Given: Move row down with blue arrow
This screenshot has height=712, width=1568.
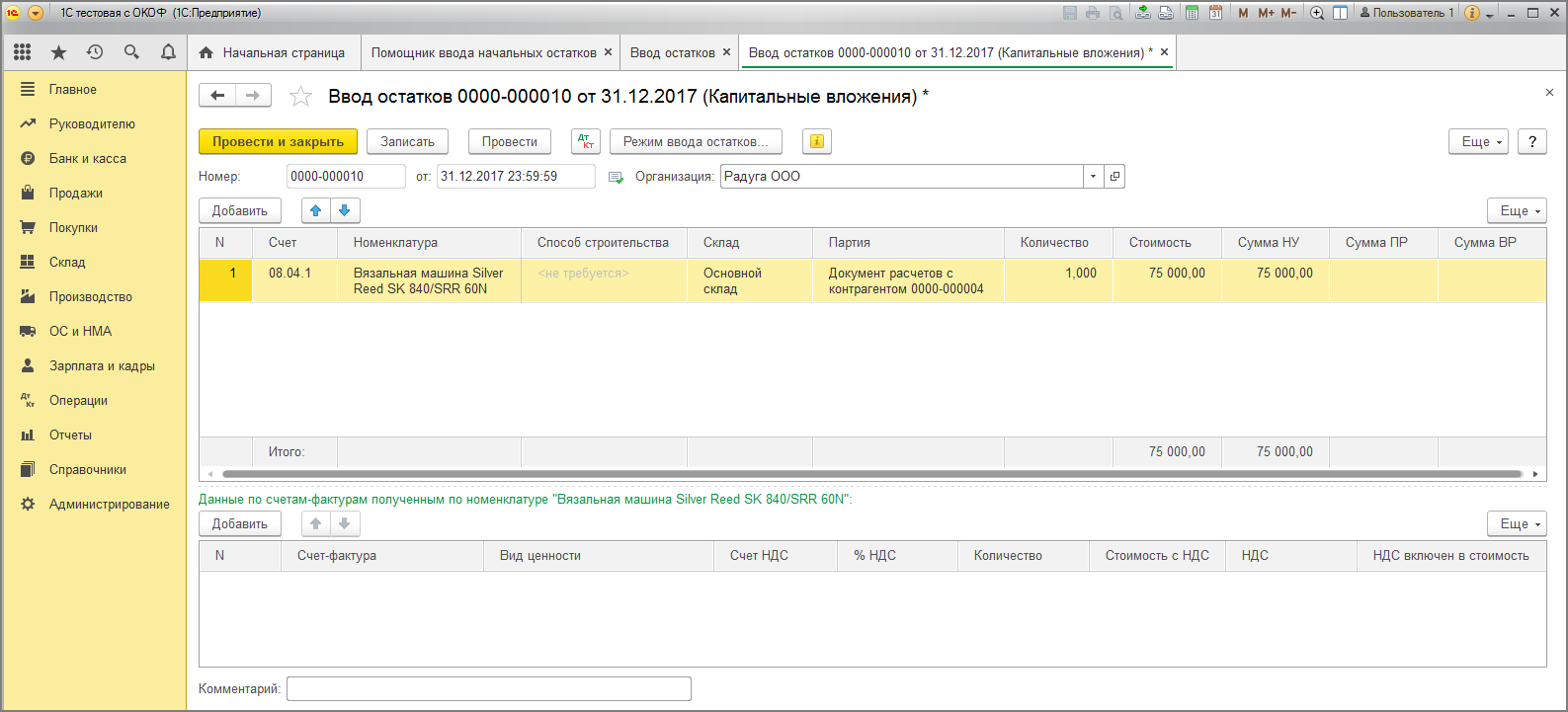Looking at the screenshot, I should [x=345, y=210].
